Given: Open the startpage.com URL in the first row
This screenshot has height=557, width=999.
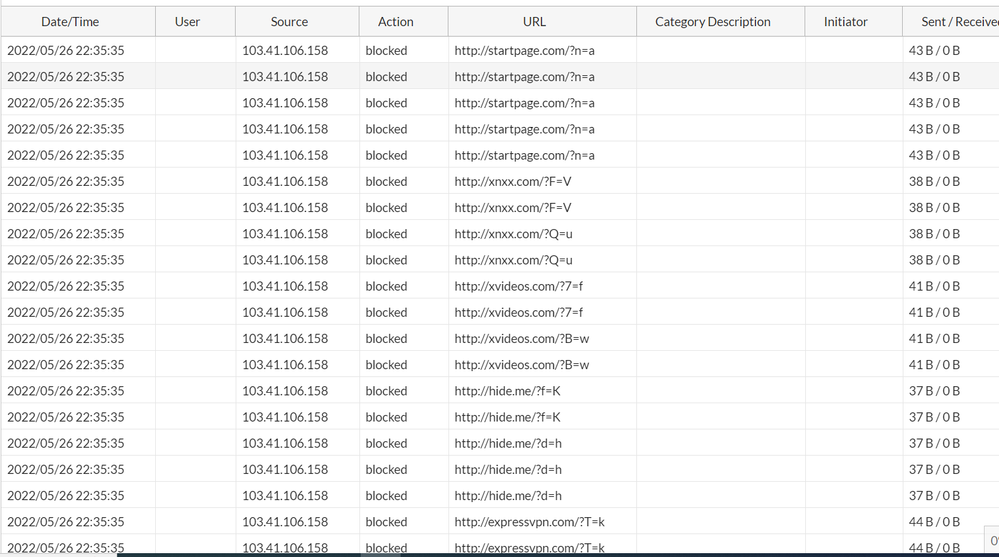Looking at the screenshot, I should pos(524,50).
